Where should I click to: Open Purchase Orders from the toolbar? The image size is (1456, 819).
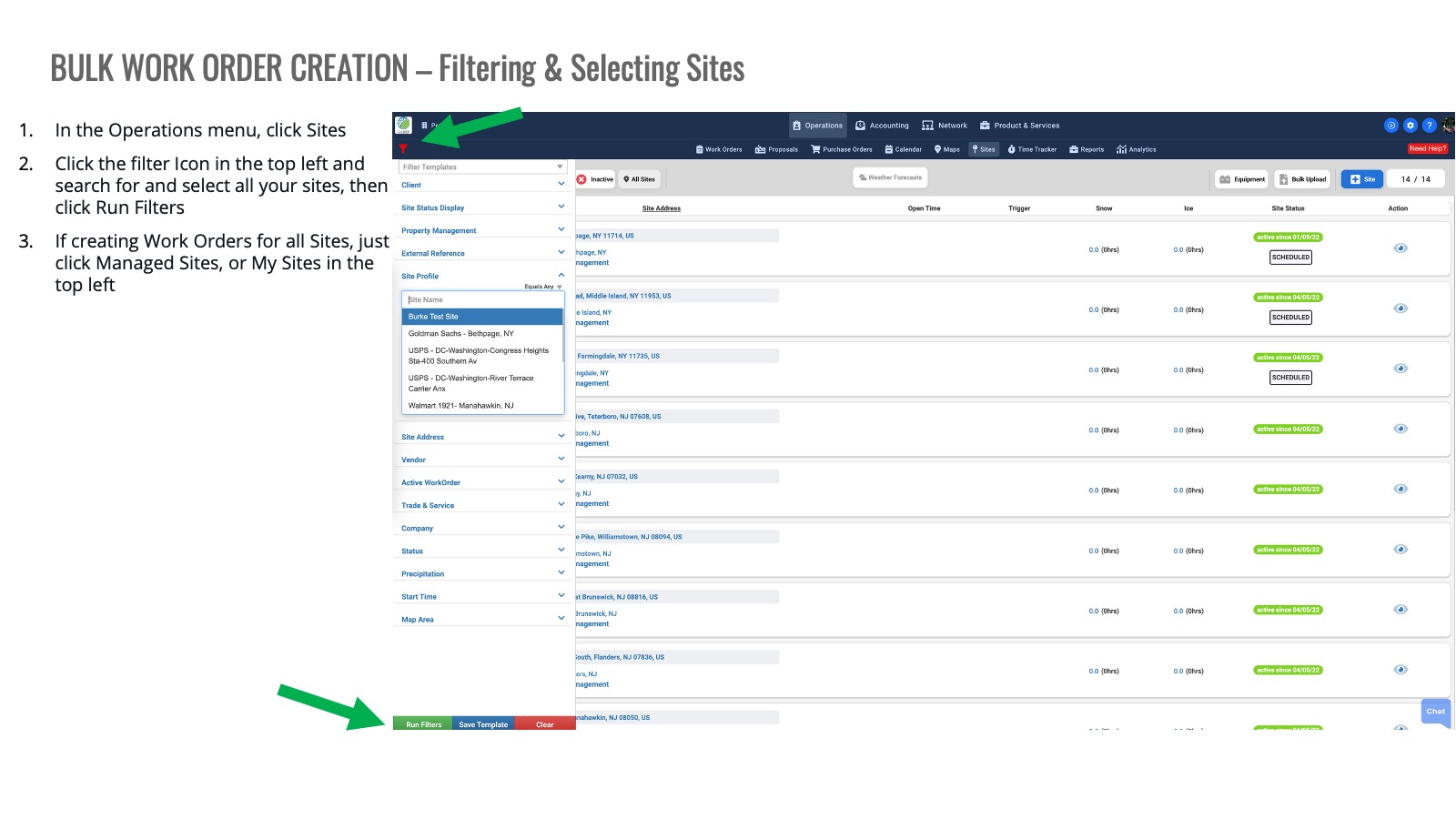[x=841, y=149]
